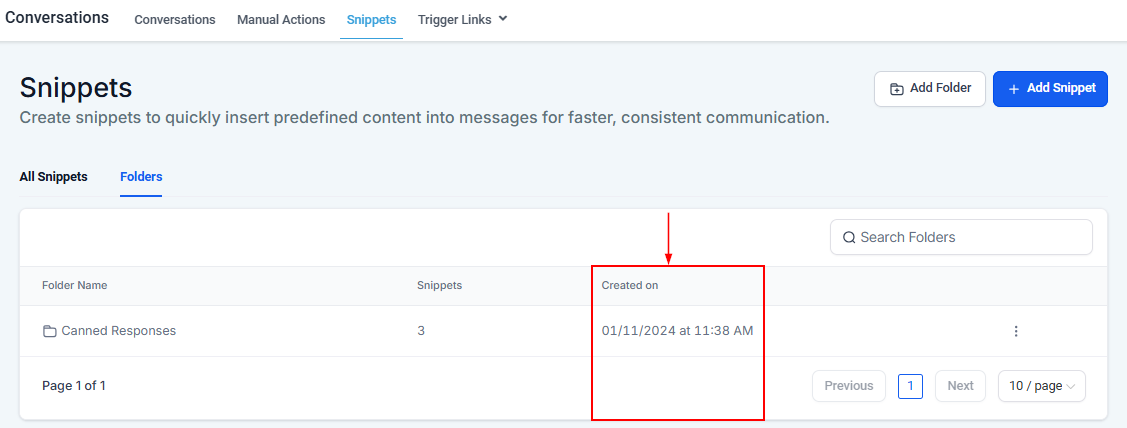Click the Previous page button
The height and width of the screenshot is (428, 1127).
(848, 386)
